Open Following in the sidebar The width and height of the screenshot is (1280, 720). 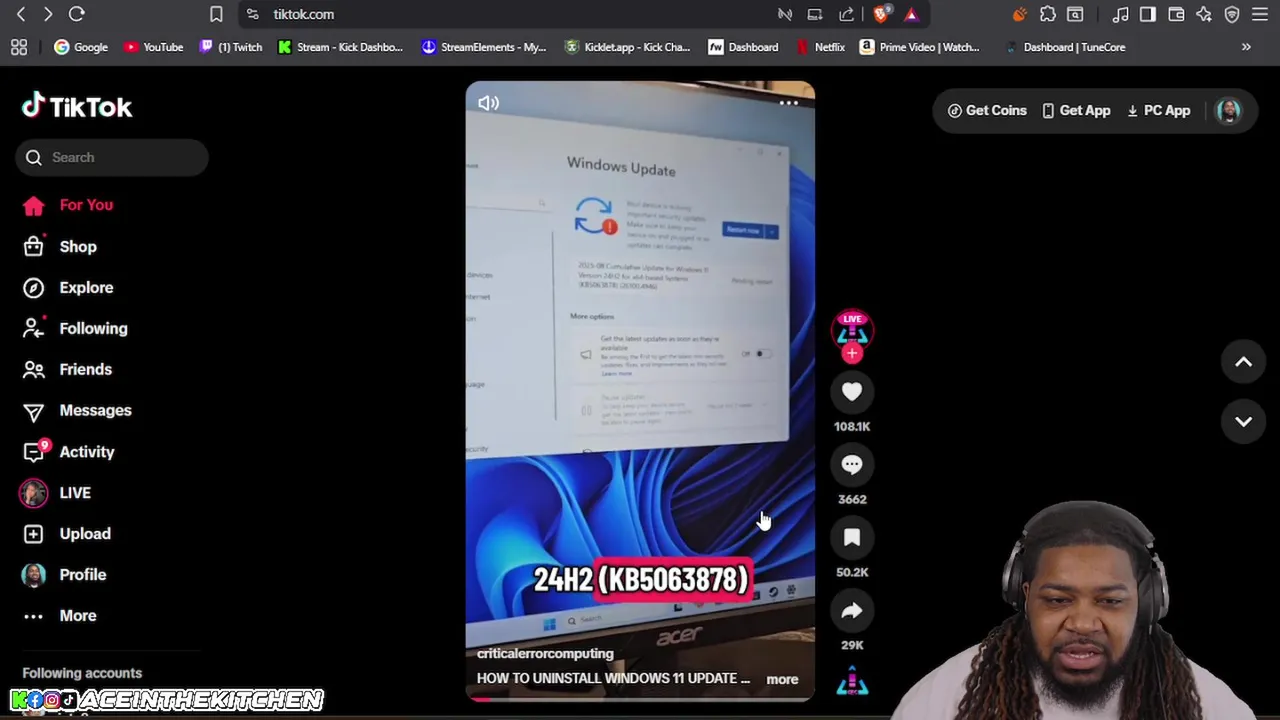click(76, 328)
